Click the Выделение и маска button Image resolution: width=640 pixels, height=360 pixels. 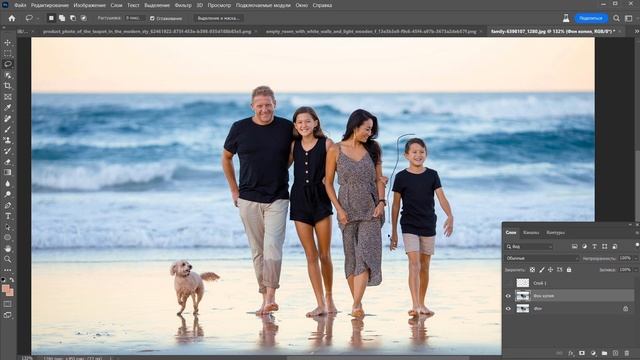point(218,18)
